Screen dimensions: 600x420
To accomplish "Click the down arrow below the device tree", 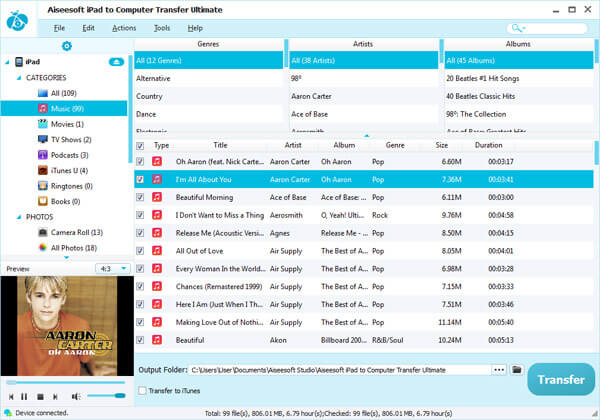I will 67,257.
